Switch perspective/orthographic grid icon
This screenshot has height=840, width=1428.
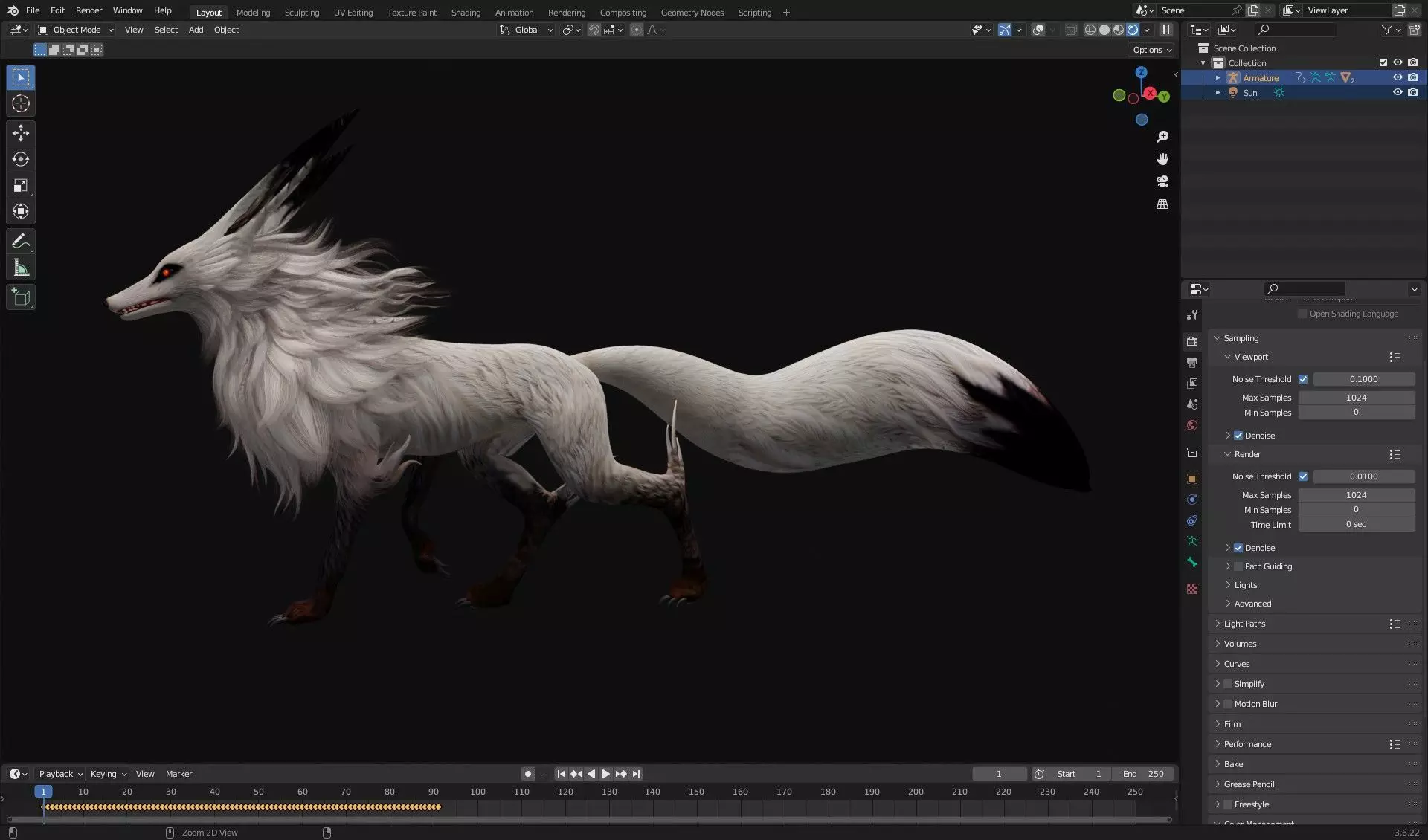click(x=1162, y=204)
